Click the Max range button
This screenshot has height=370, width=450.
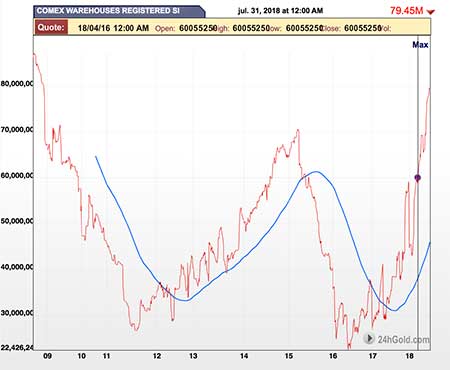pos(420,45)
